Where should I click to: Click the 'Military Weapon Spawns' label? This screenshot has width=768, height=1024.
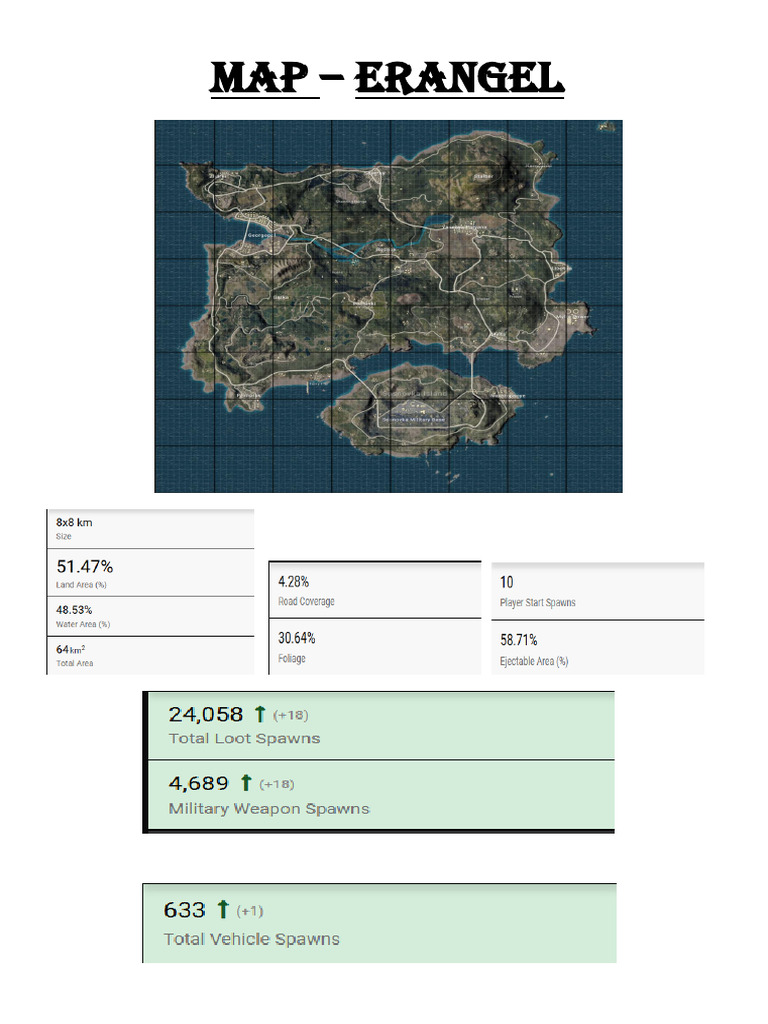(269, 808)
